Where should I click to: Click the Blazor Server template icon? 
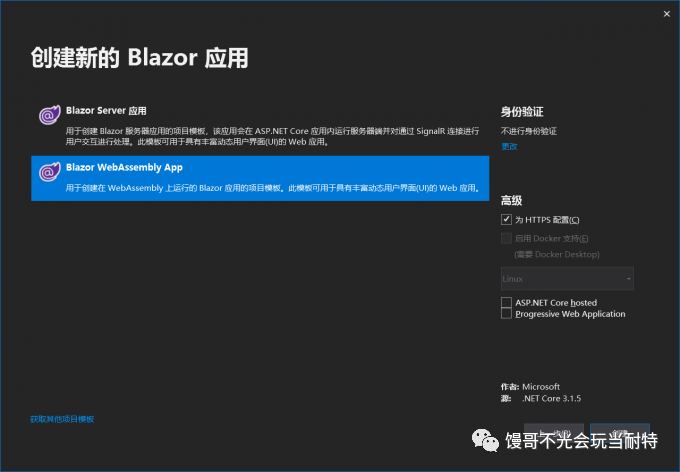coord(49,115)
